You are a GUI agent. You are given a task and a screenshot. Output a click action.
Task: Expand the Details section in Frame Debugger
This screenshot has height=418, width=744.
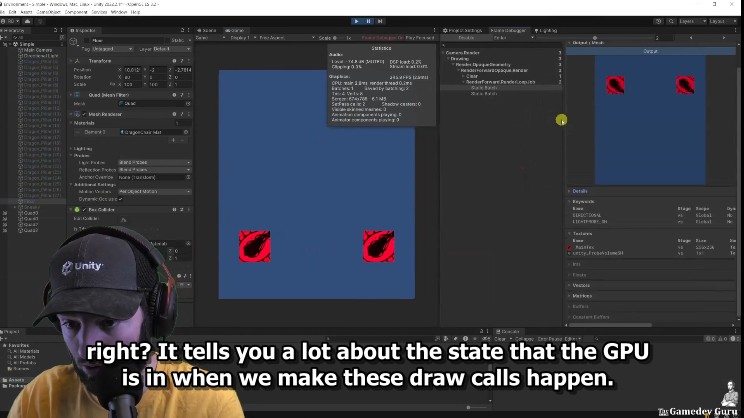click(x=580, y=191)
